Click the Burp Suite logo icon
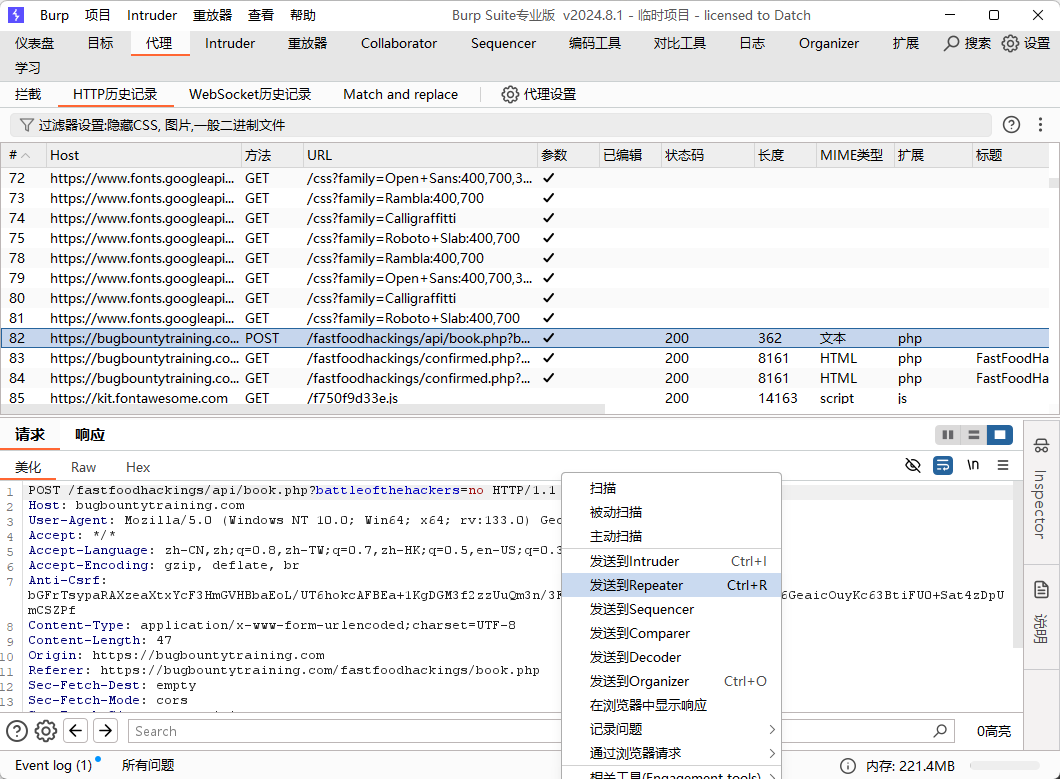This screenshot has height=779, width=1060. tap(15, 15)
